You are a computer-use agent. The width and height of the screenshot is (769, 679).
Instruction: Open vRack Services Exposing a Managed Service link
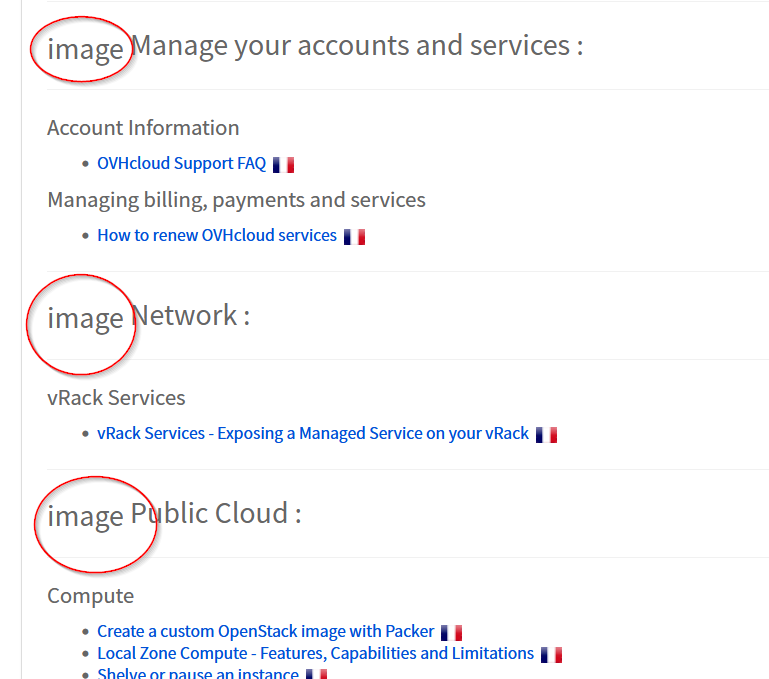(313, 434)
